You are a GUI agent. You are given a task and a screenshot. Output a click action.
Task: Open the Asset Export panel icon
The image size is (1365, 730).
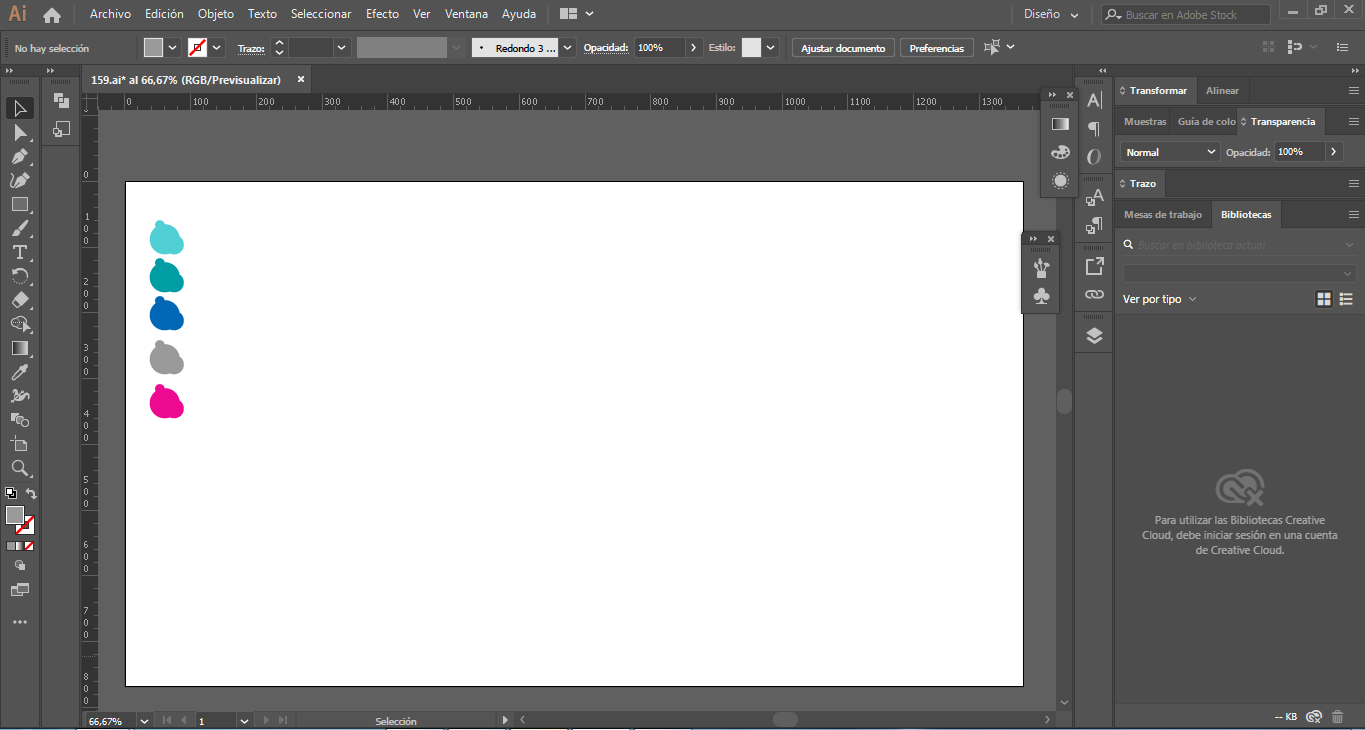tap(1094, 266)
